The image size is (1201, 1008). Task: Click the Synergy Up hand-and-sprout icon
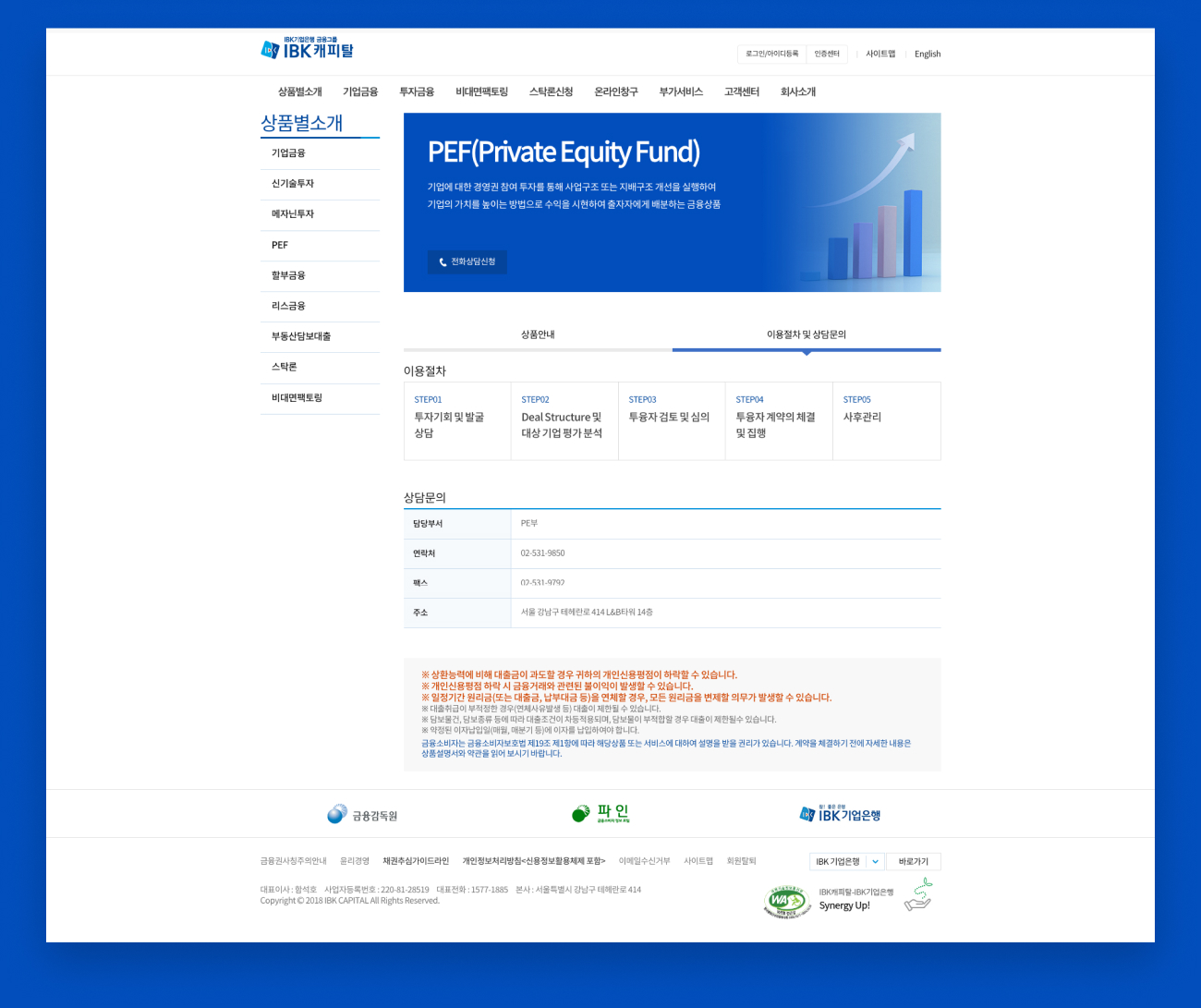coord(918,894)
